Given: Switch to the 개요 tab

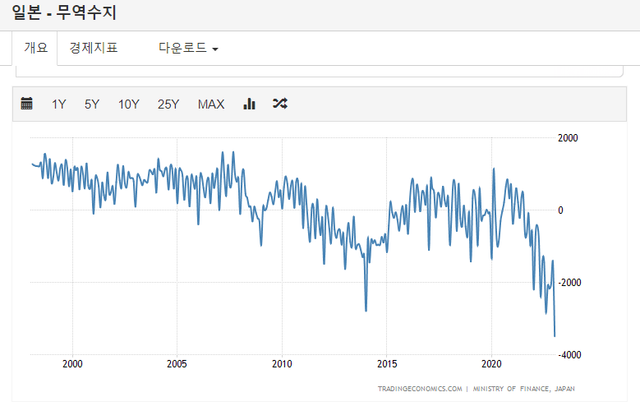Looking at the screenshot, I should 35,48.
